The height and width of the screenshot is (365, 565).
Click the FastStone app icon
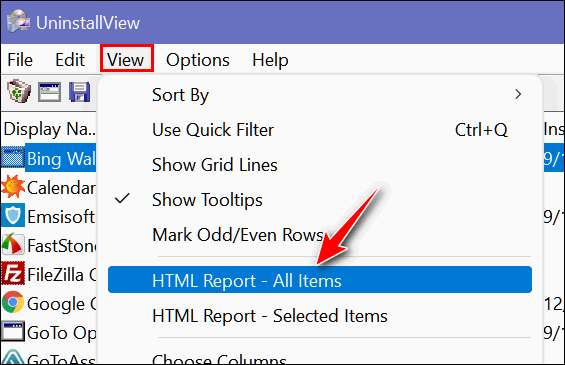tap(13, 245)
